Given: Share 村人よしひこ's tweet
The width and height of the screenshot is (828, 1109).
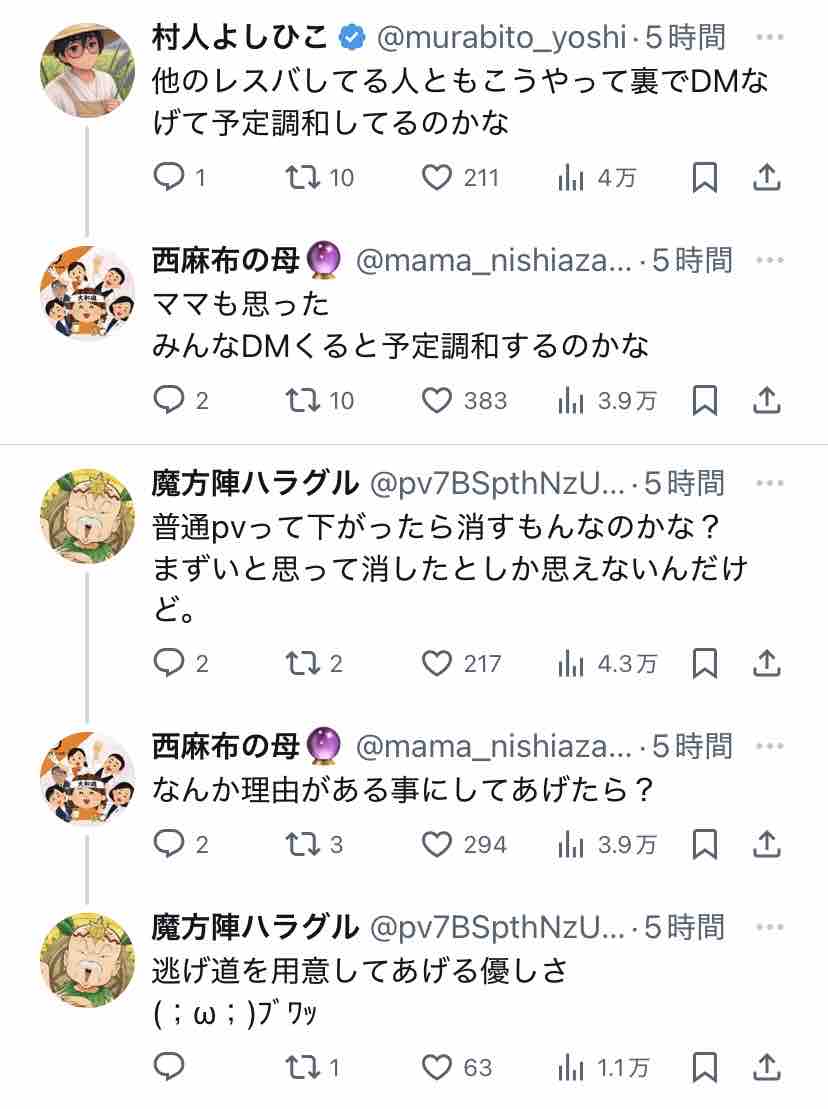Looking at the screenshot, I should click(x=766, y=178).
